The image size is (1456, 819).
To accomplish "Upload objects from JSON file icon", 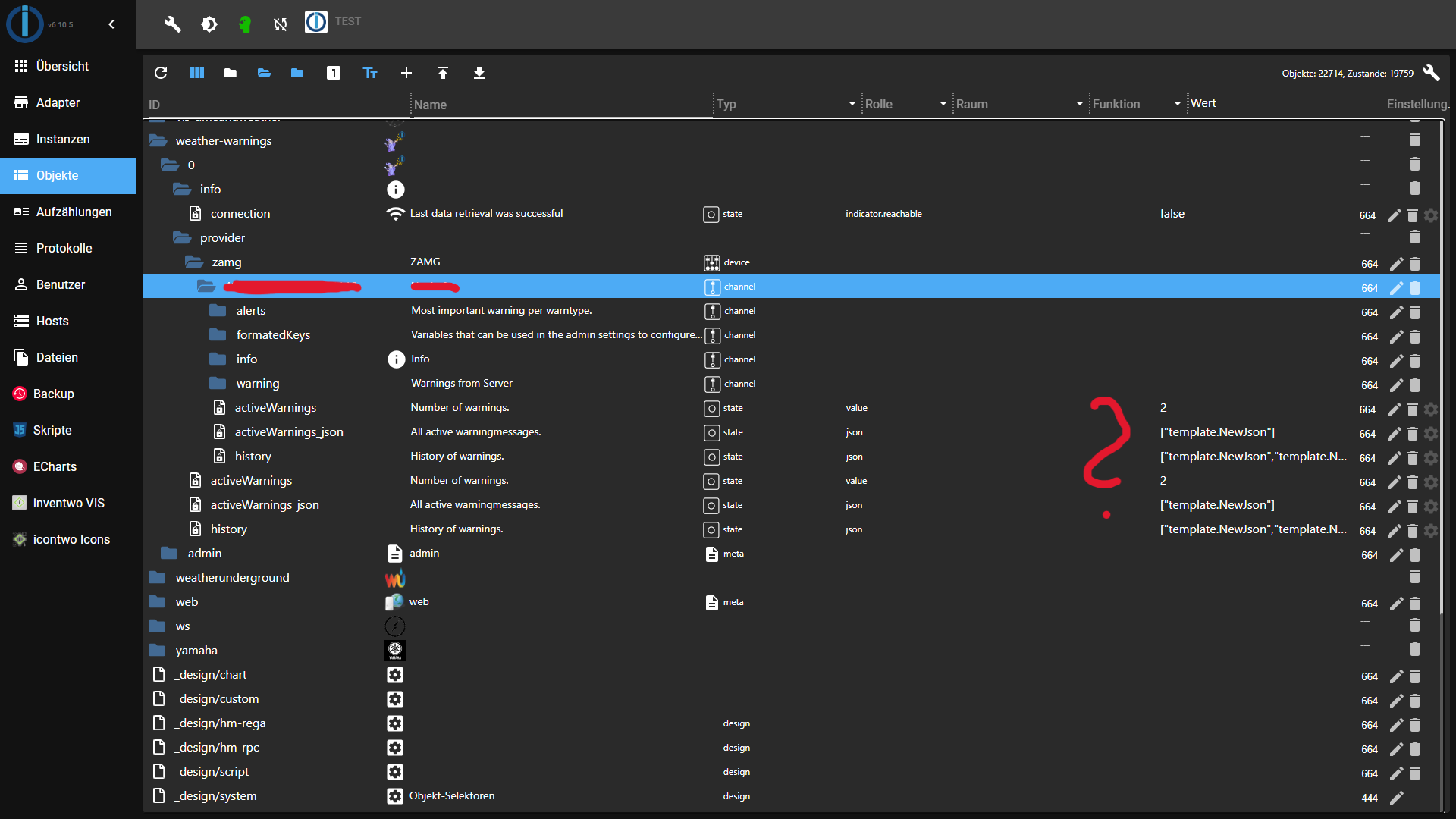I will point(443,73).
